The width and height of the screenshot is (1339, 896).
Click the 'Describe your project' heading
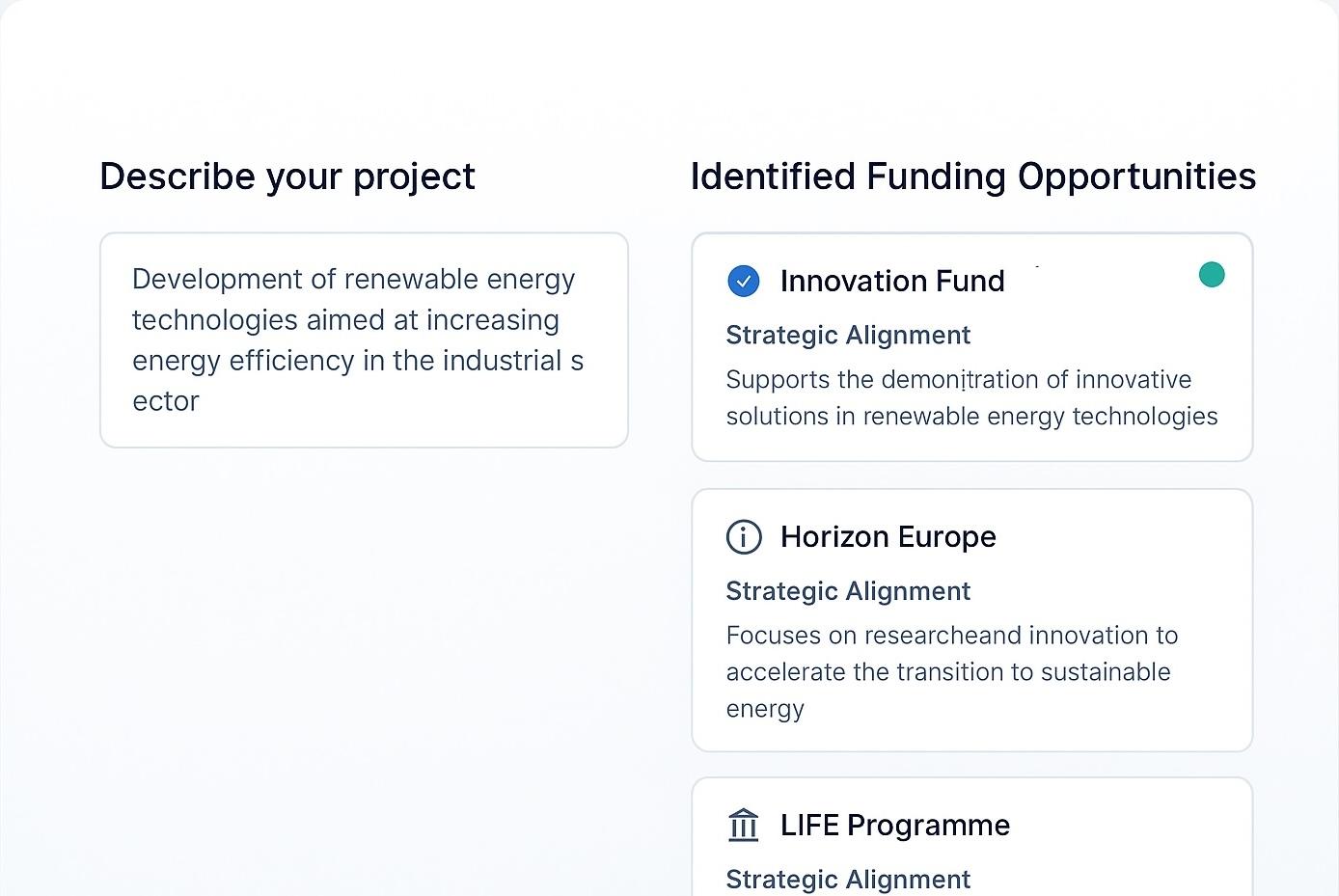(x=287, y=176)
